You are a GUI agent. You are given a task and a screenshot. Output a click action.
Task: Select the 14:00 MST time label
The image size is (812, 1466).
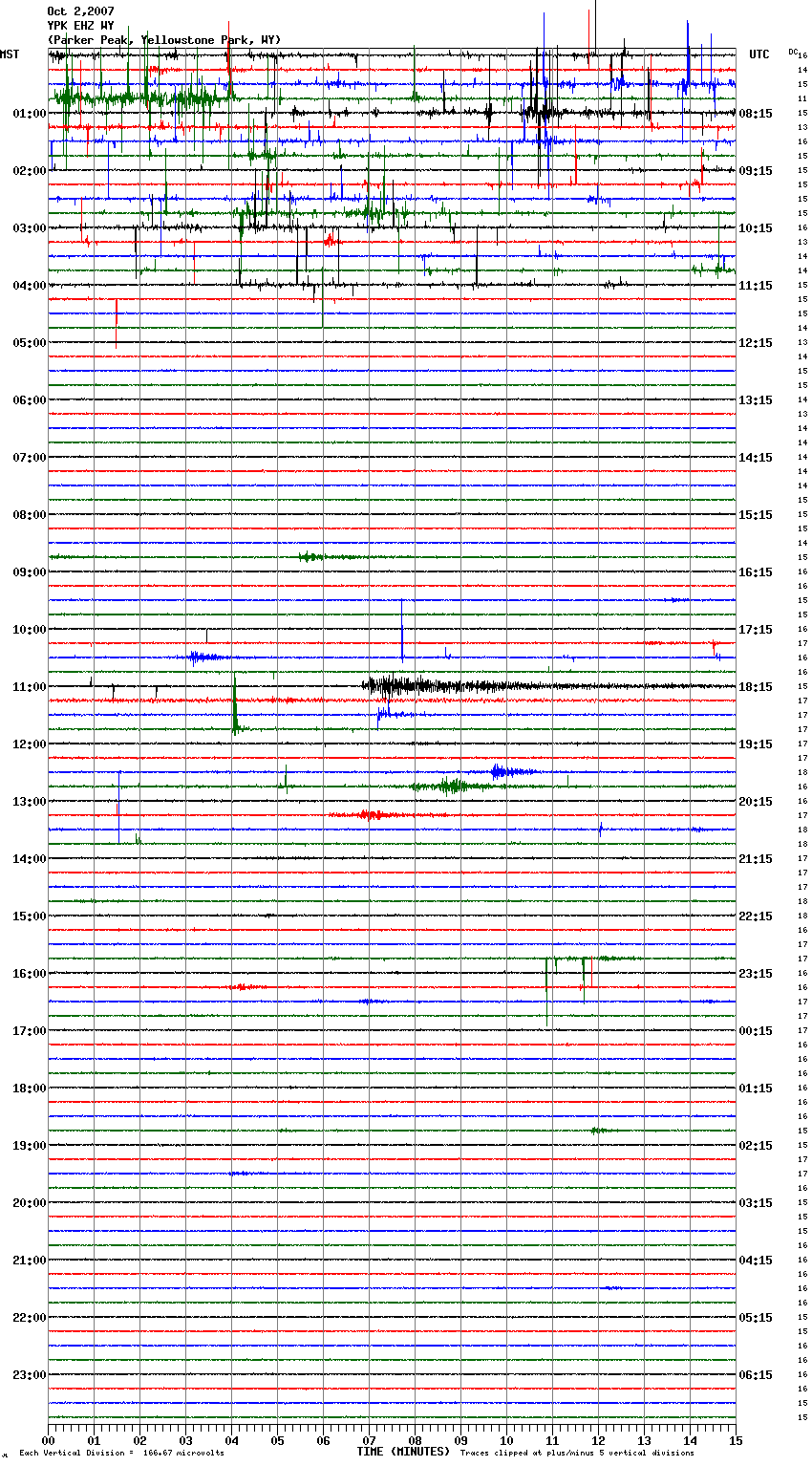click(x=30, y=859)
